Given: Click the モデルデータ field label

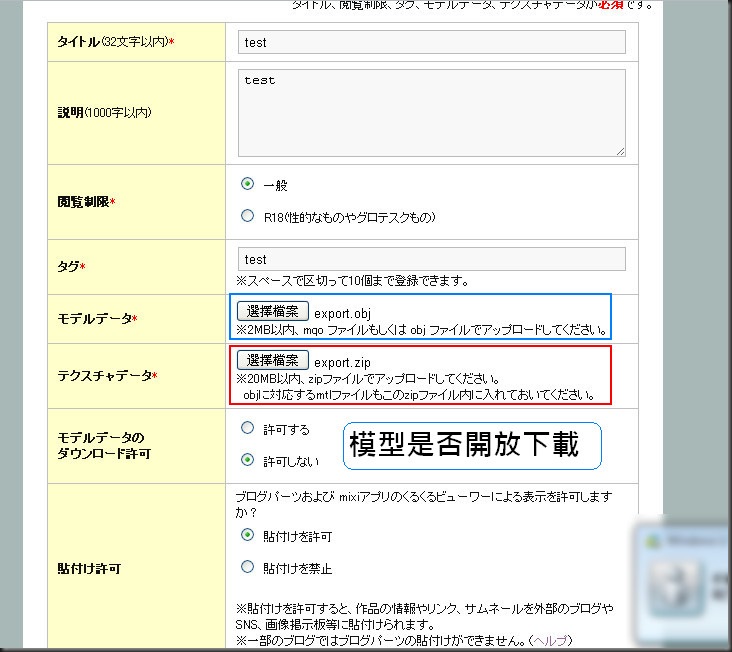Looking at the screenshot, I should click(97, 319).
